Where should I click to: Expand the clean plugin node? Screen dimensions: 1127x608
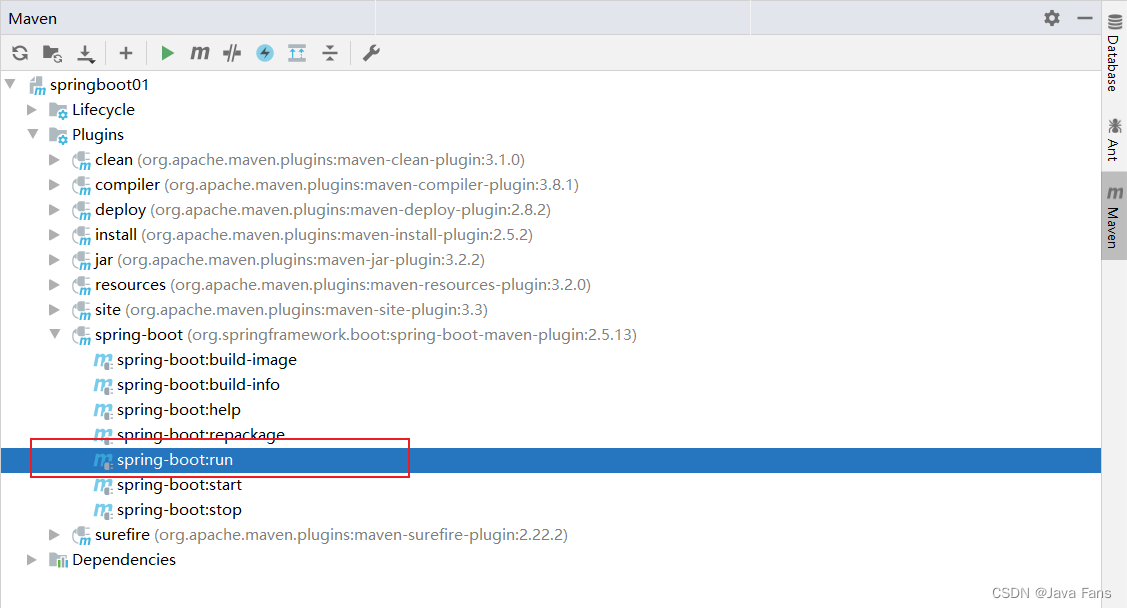tap(54, 160)
